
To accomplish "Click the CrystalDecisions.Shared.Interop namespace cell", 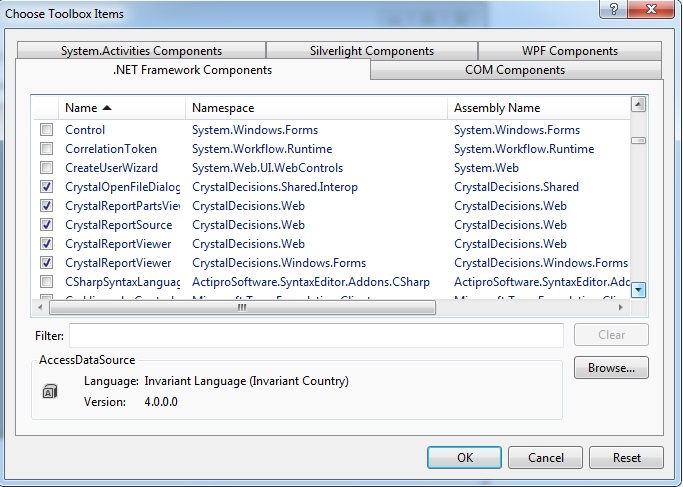I will (275, 187).
